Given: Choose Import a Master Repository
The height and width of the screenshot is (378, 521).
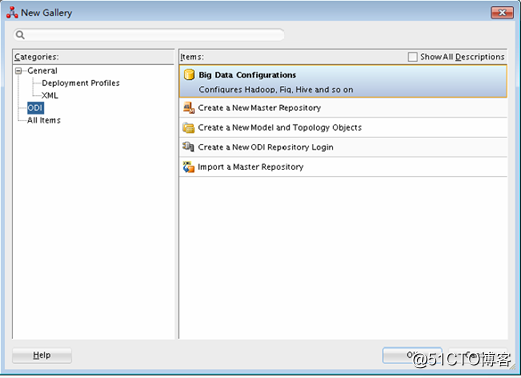Looking at the screenshot, I should click(343, 167).
